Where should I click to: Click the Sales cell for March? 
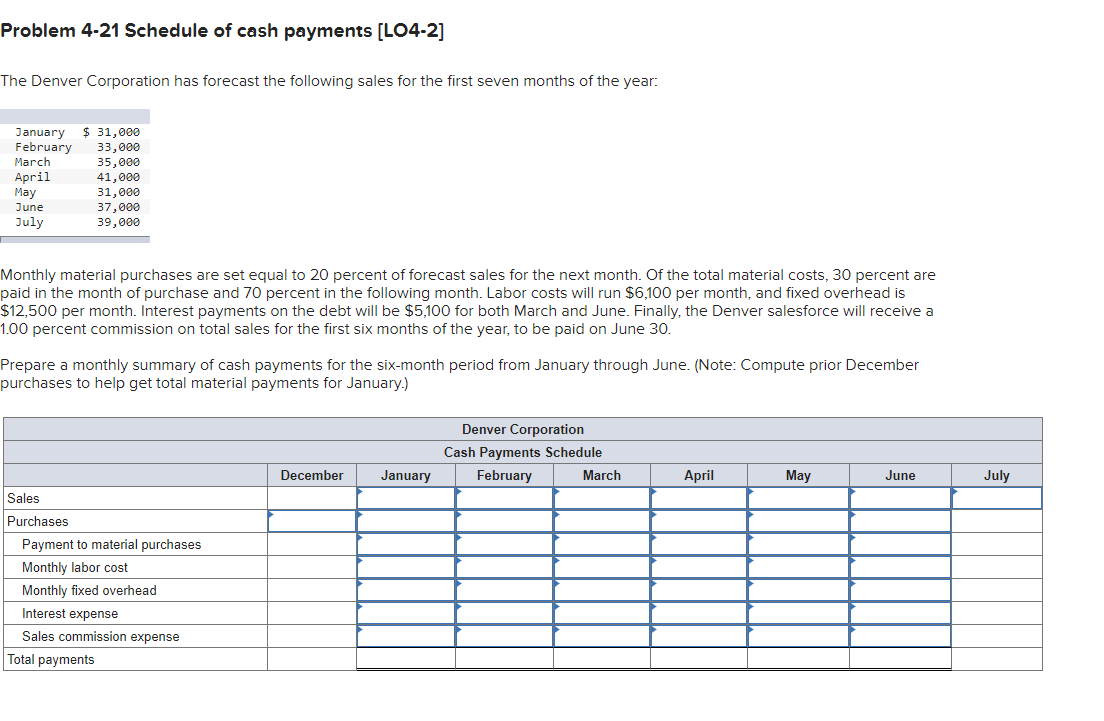coord(602,498)
